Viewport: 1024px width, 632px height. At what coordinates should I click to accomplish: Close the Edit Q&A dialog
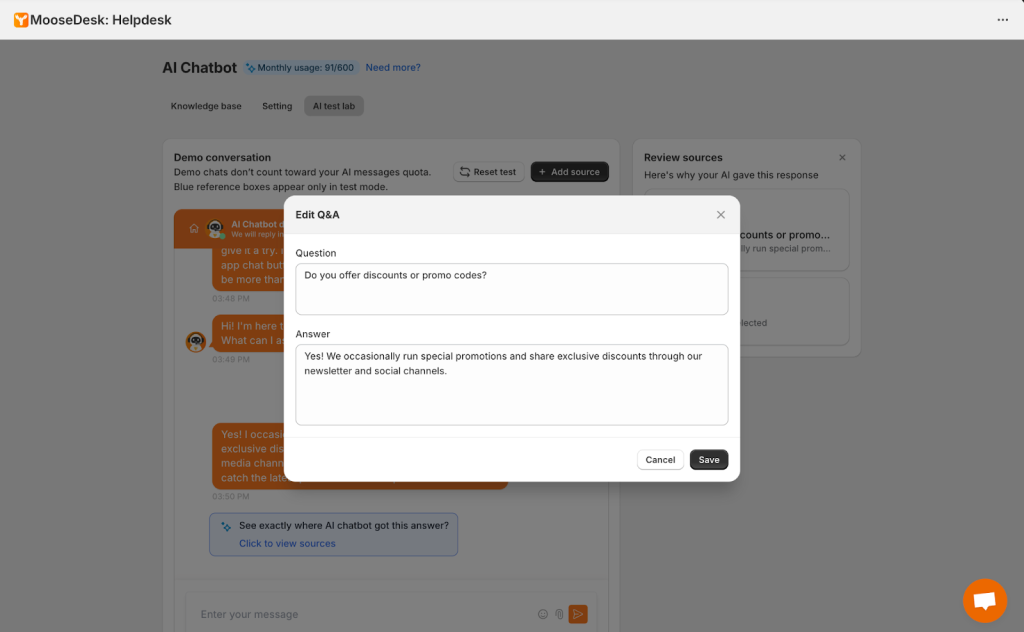(x=720, y=215)
